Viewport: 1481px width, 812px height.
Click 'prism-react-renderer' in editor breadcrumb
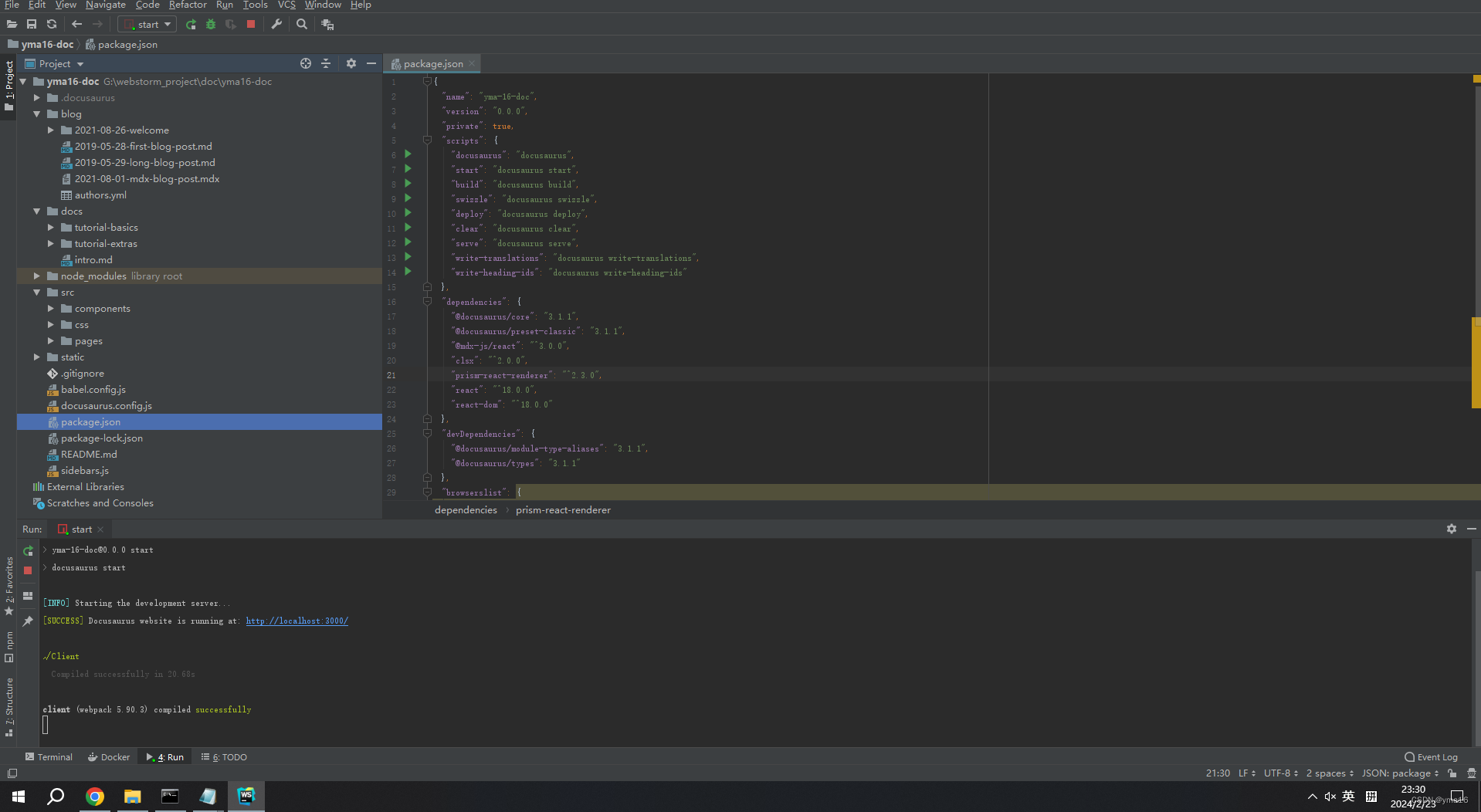point(563,510)
